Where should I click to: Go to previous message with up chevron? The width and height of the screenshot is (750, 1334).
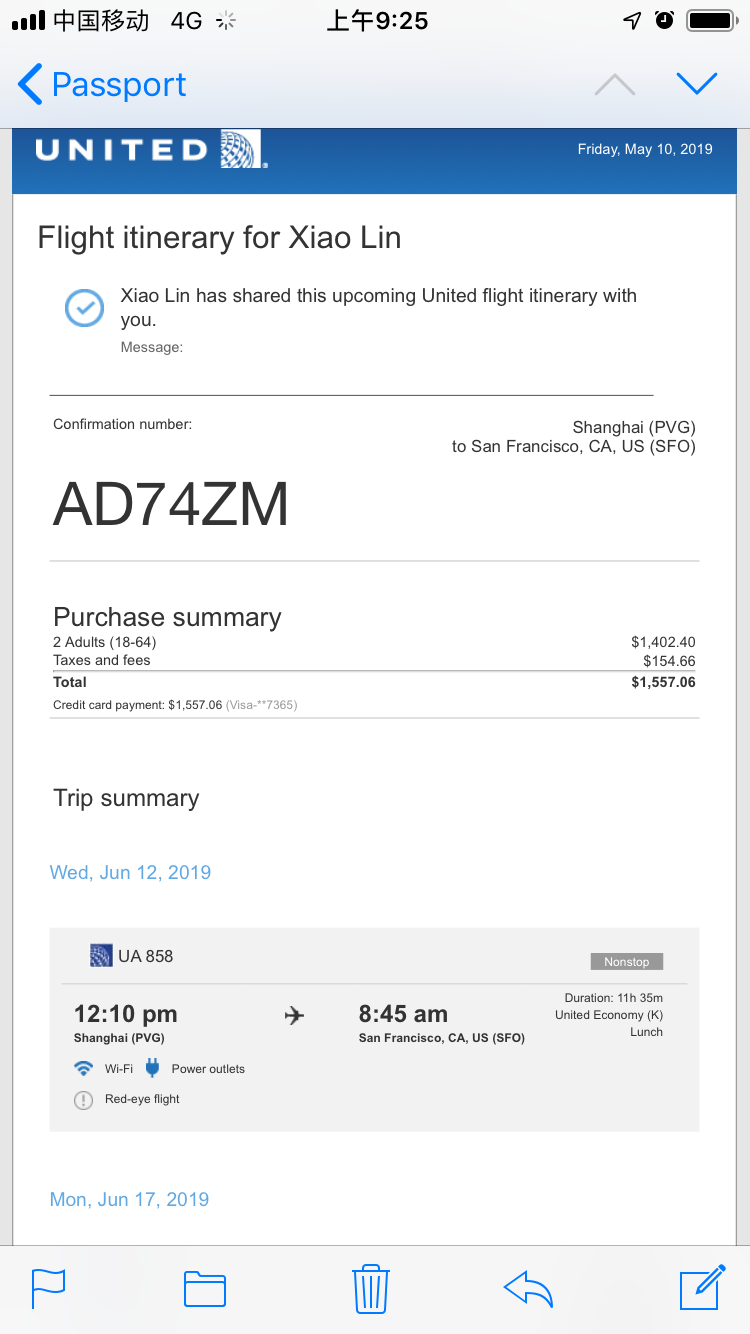click(614, 85)
